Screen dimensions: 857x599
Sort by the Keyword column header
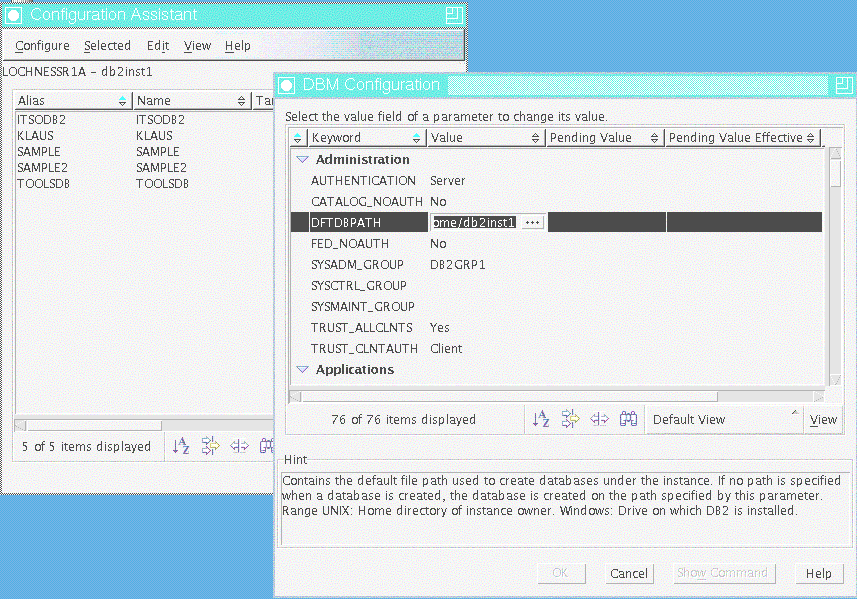[360, 138]
